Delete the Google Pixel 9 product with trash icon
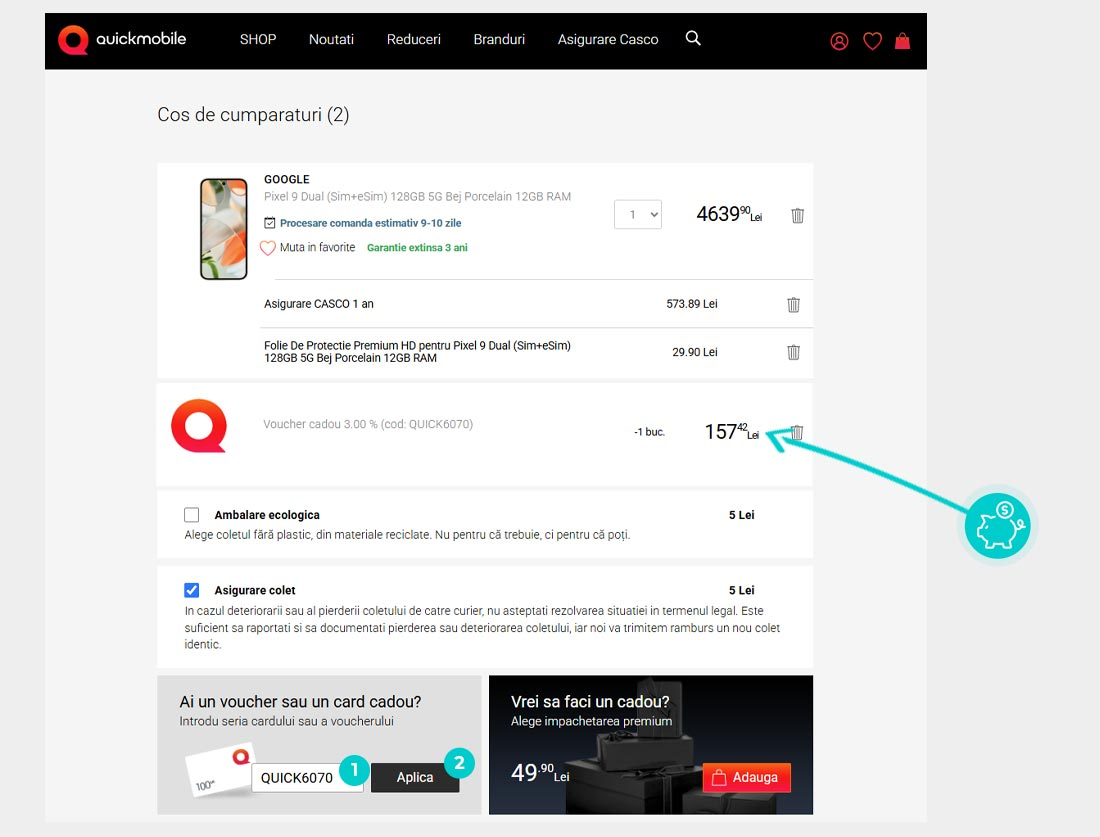 (798, 215)
